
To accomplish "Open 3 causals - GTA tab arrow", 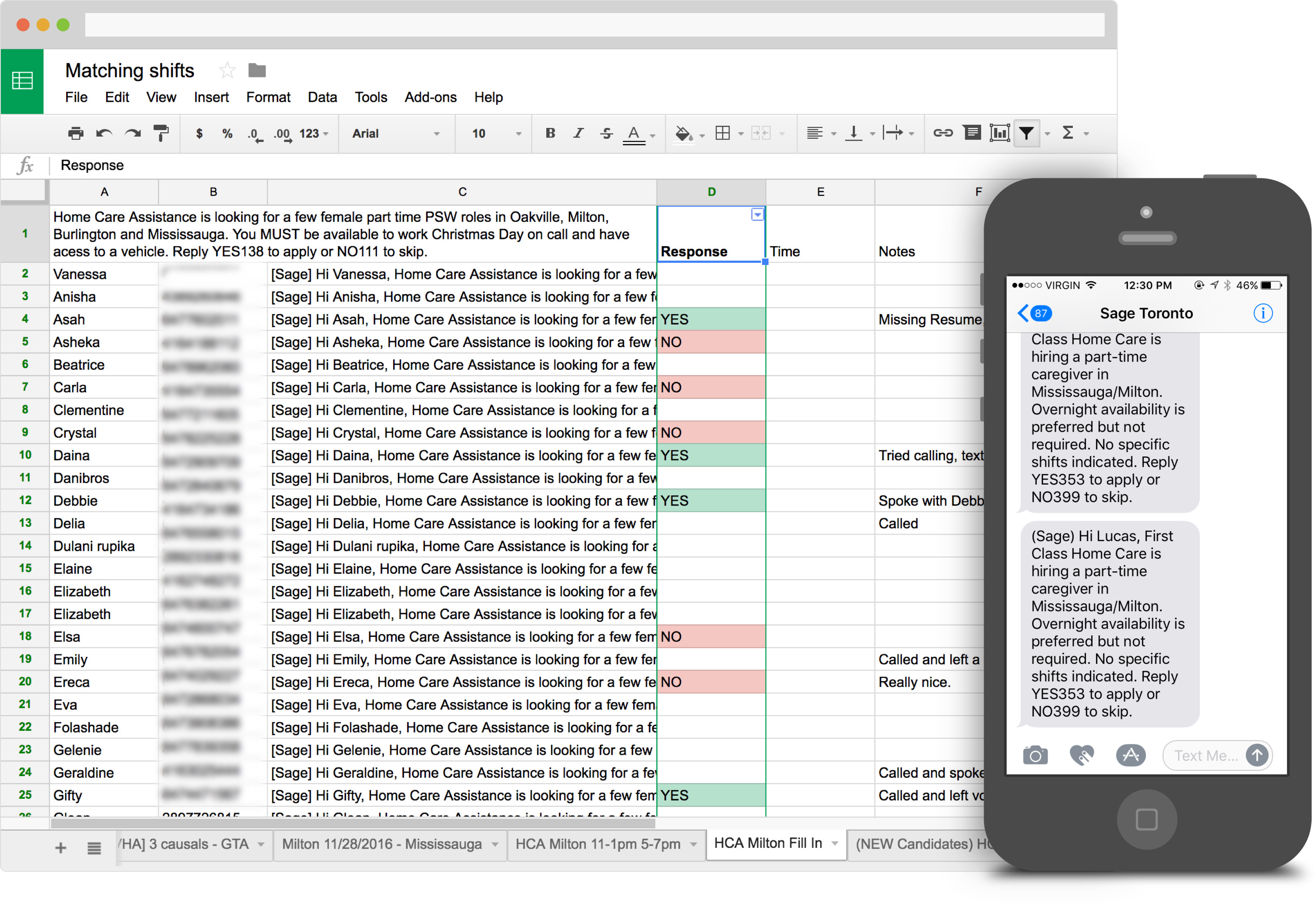I will point(261,844).
